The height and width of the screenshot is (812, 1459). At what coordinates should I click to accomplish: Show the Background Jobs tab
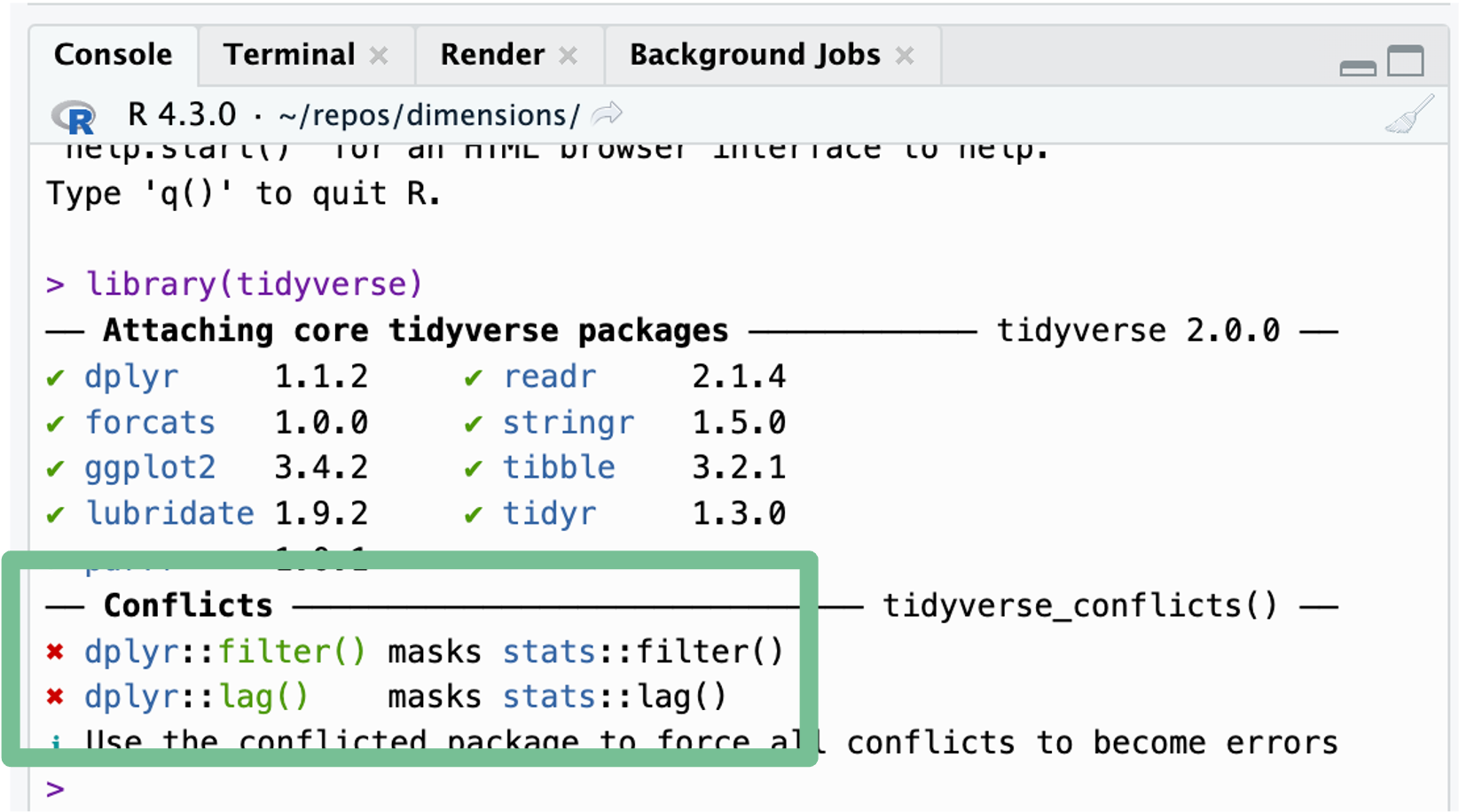tap(754, 55)
